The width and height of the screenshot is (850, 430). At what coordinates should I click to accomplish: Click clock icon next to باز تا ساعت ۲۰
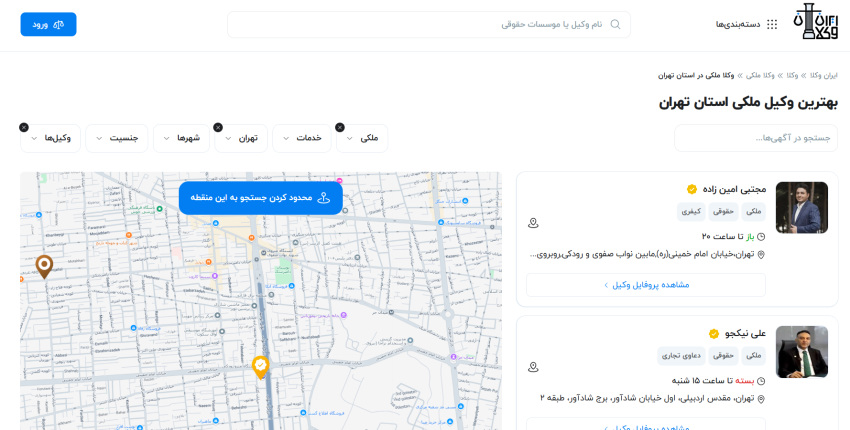click(x=761, y=237)
